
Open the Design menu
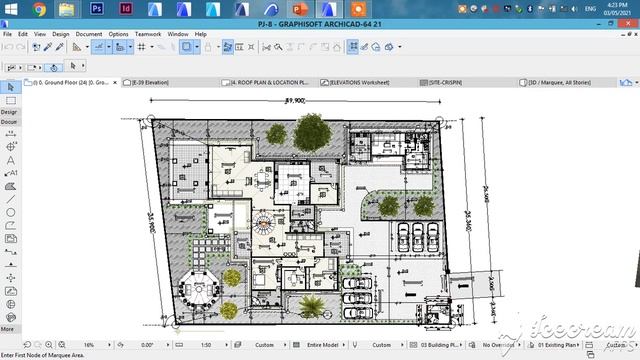click(x=61, y=34)
